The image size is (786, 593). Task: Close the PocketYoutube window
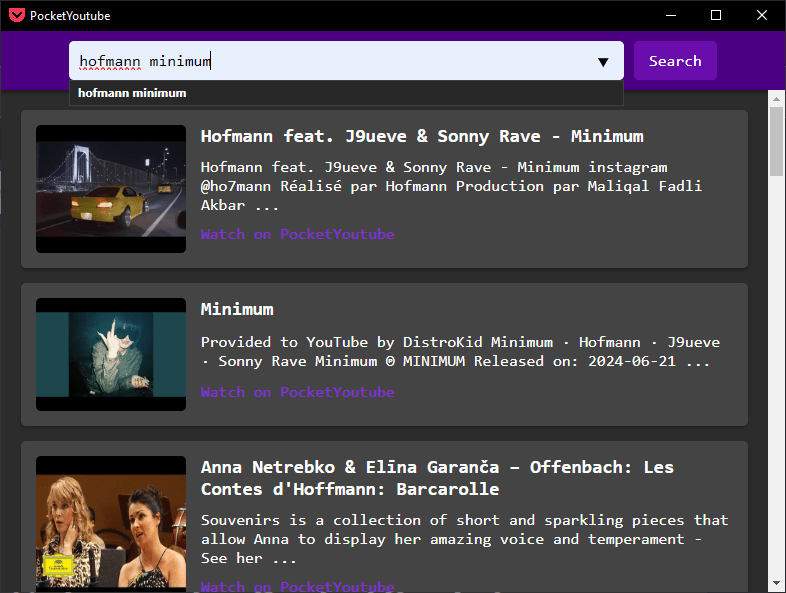(x=762, y=16)
